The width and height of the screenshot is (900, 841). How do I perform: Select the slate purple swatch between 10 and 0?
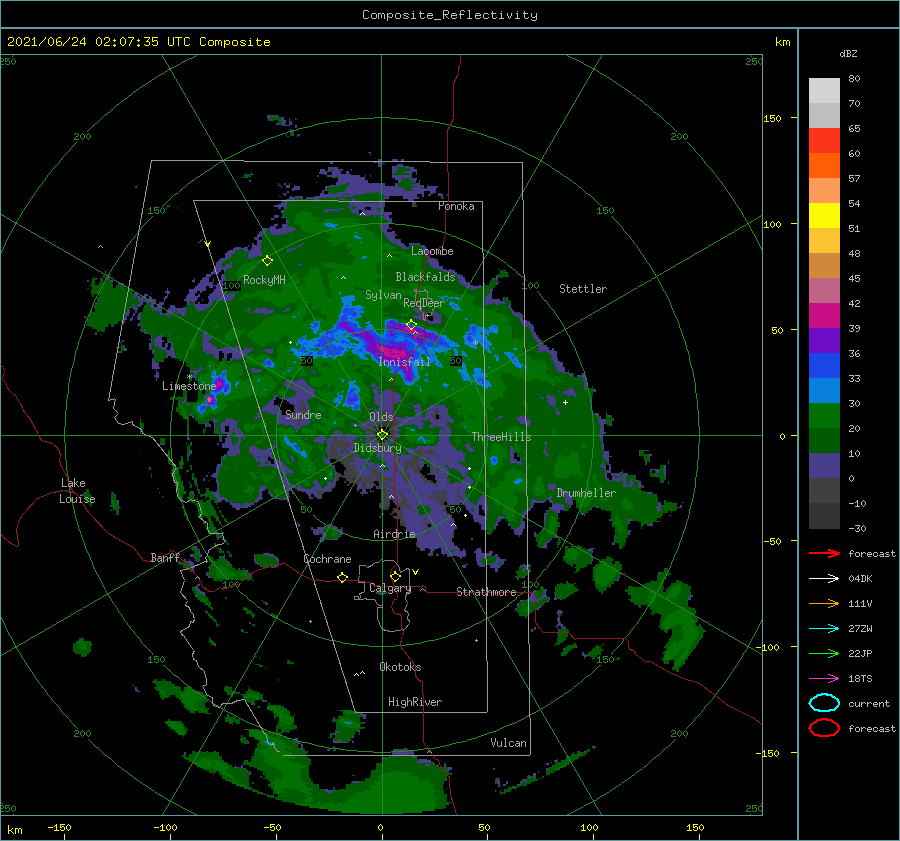tap(824, 466)
